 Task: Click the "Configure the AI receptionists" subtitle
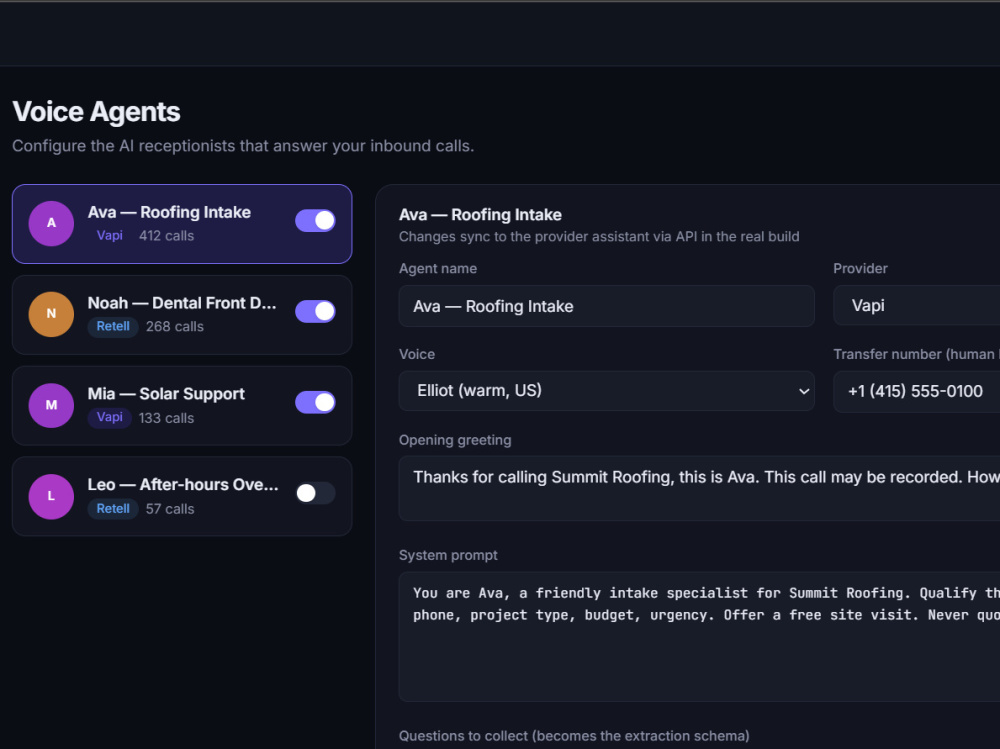[243, 146]
